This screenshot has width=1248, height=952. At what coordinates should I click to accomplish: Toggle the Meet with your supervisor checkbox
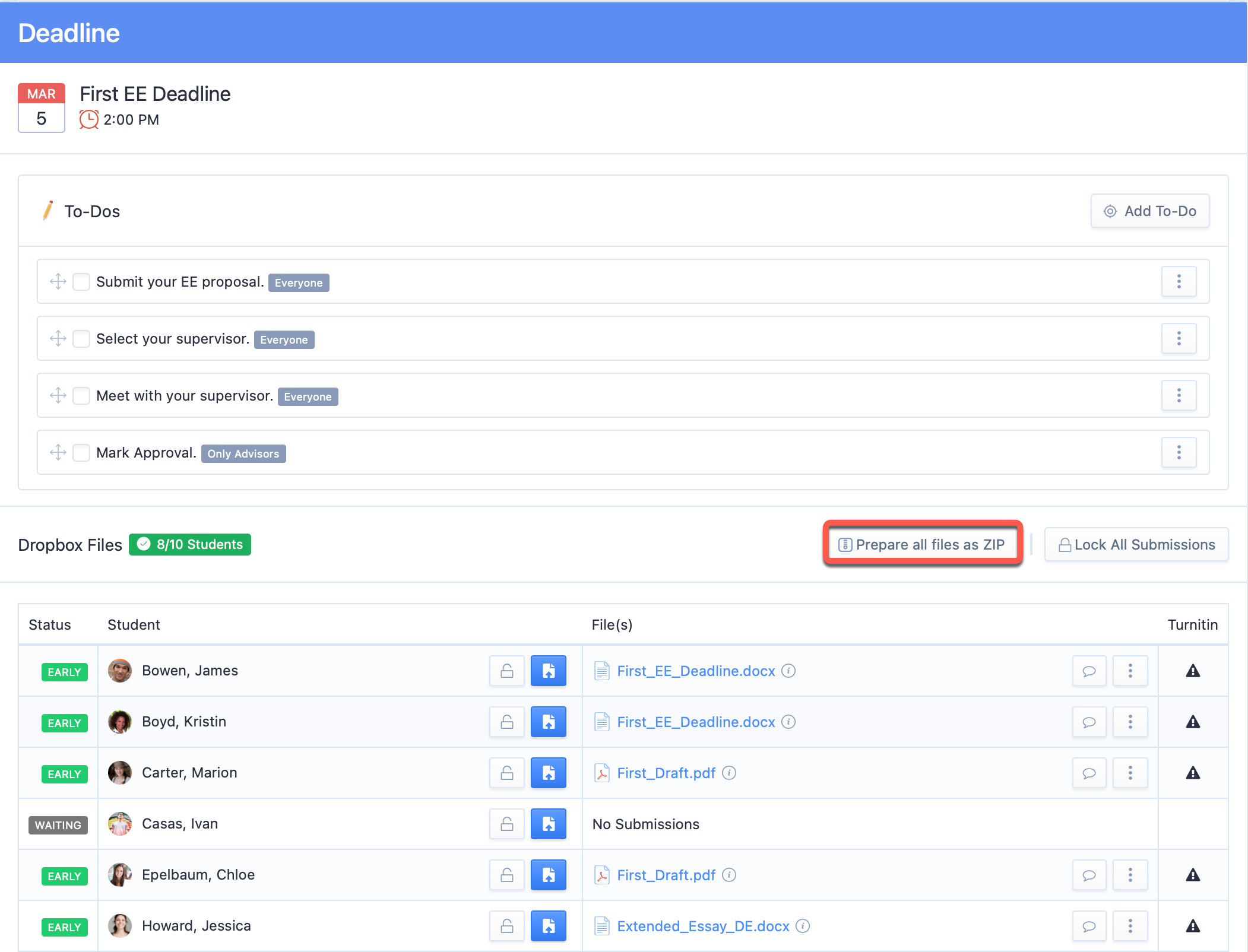pos(81,395)
